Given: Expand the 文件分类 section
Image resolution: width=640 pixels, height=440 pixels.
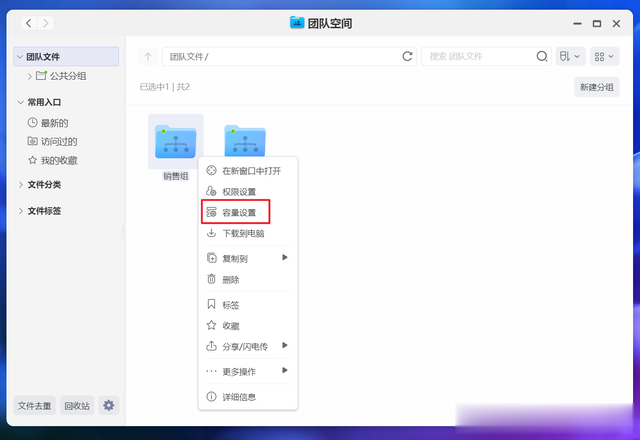Looking at the screenshot, I should (x=20, y=185).
